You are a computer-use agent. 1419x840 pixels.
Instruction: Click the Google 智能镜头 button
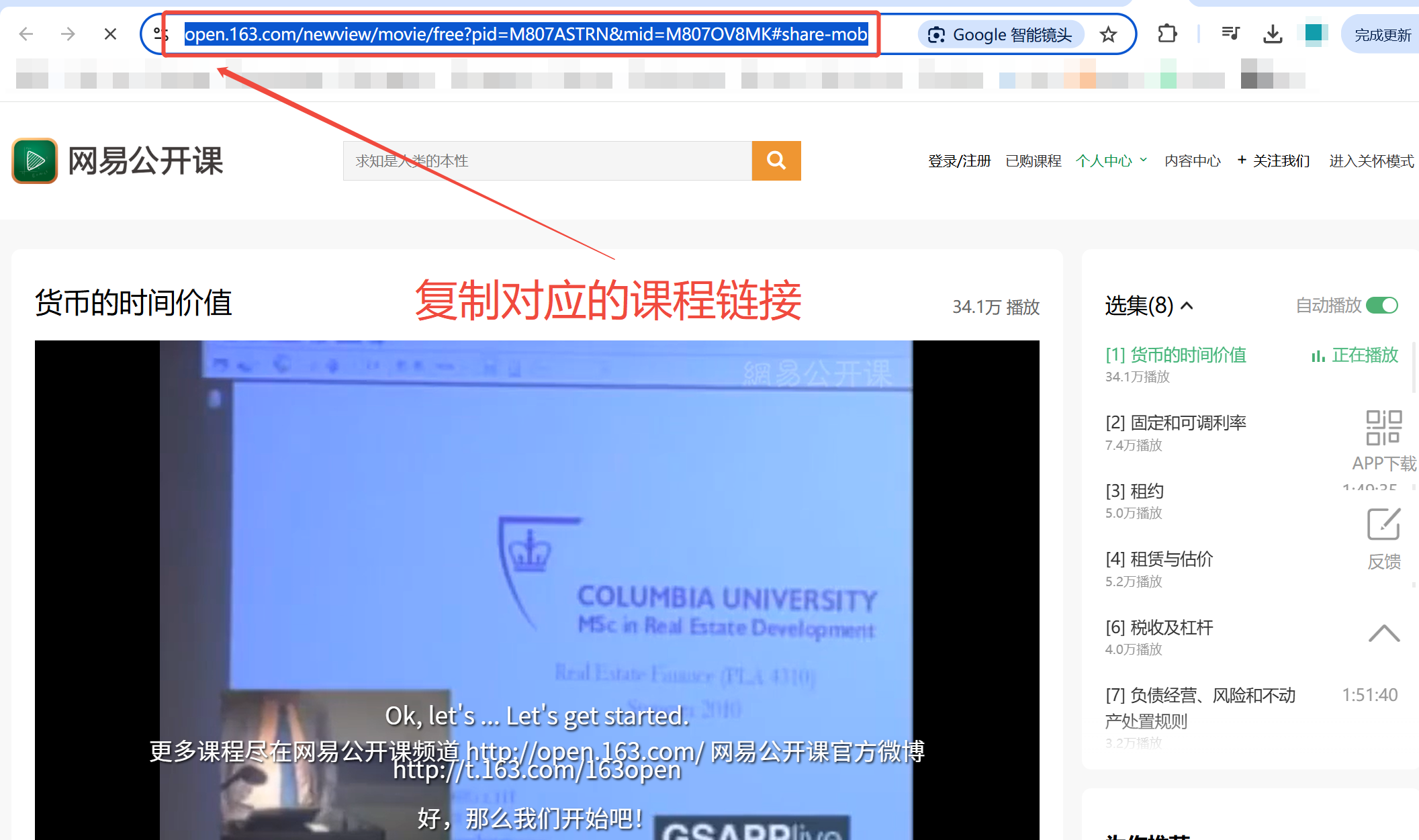click(1001, 34)
